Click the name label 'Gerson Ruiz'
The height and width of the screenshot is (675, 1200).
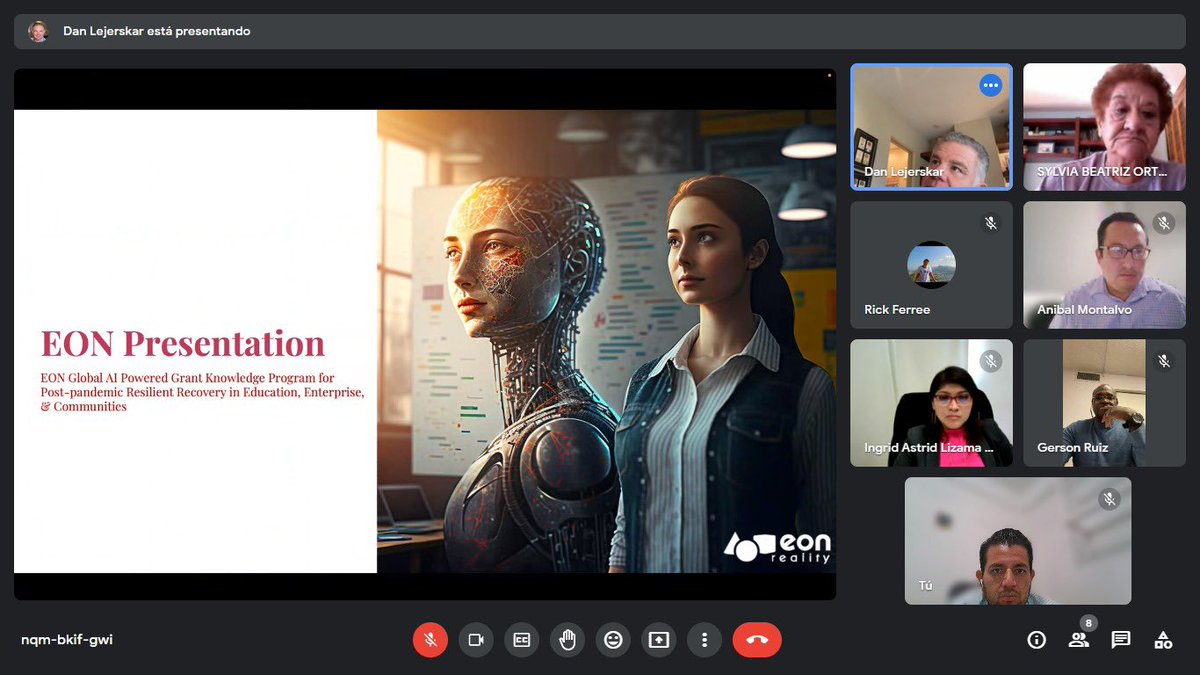coord(1073,448)
